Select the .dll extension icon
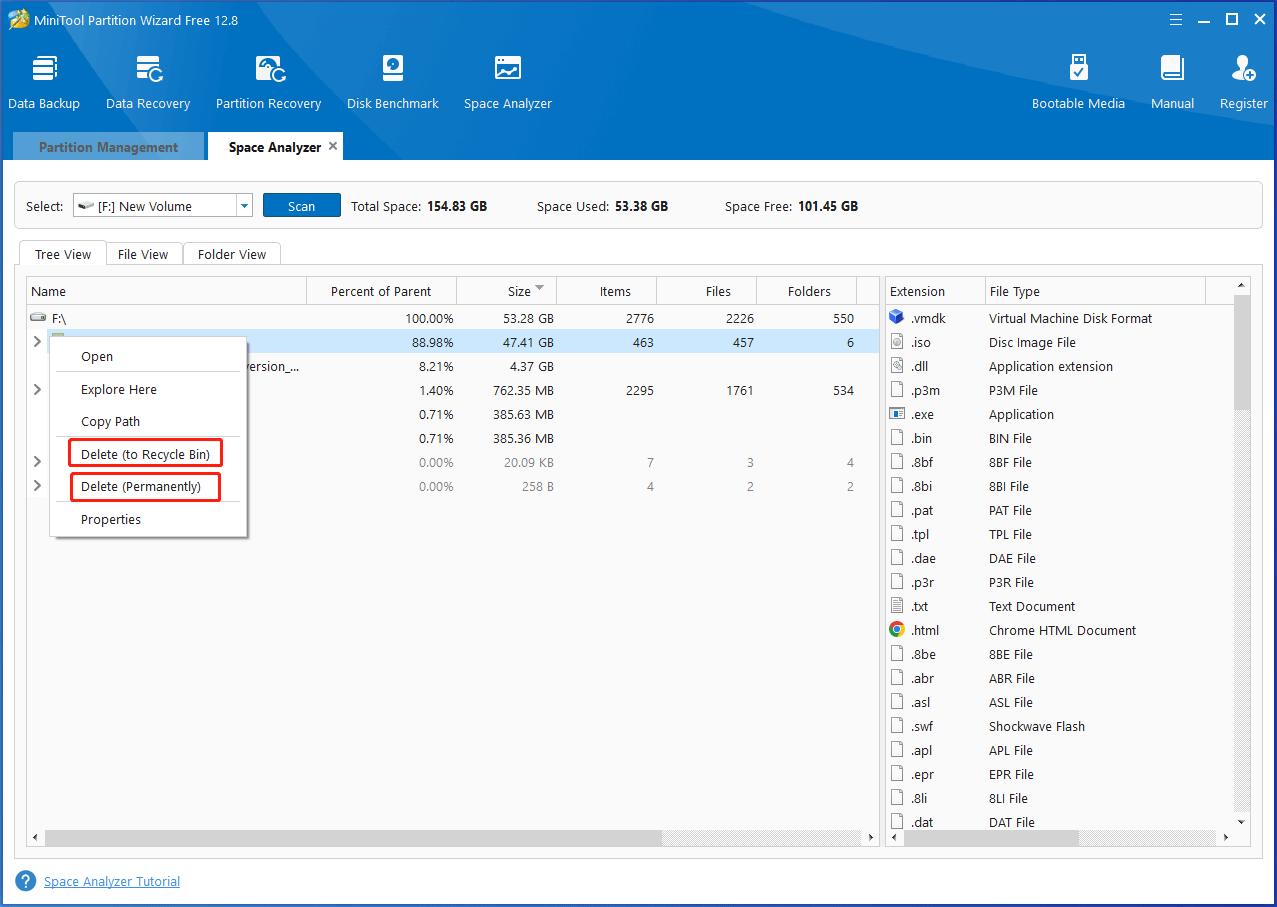The height and width of the screenshot is (907, 1277). tap(896, 366)
